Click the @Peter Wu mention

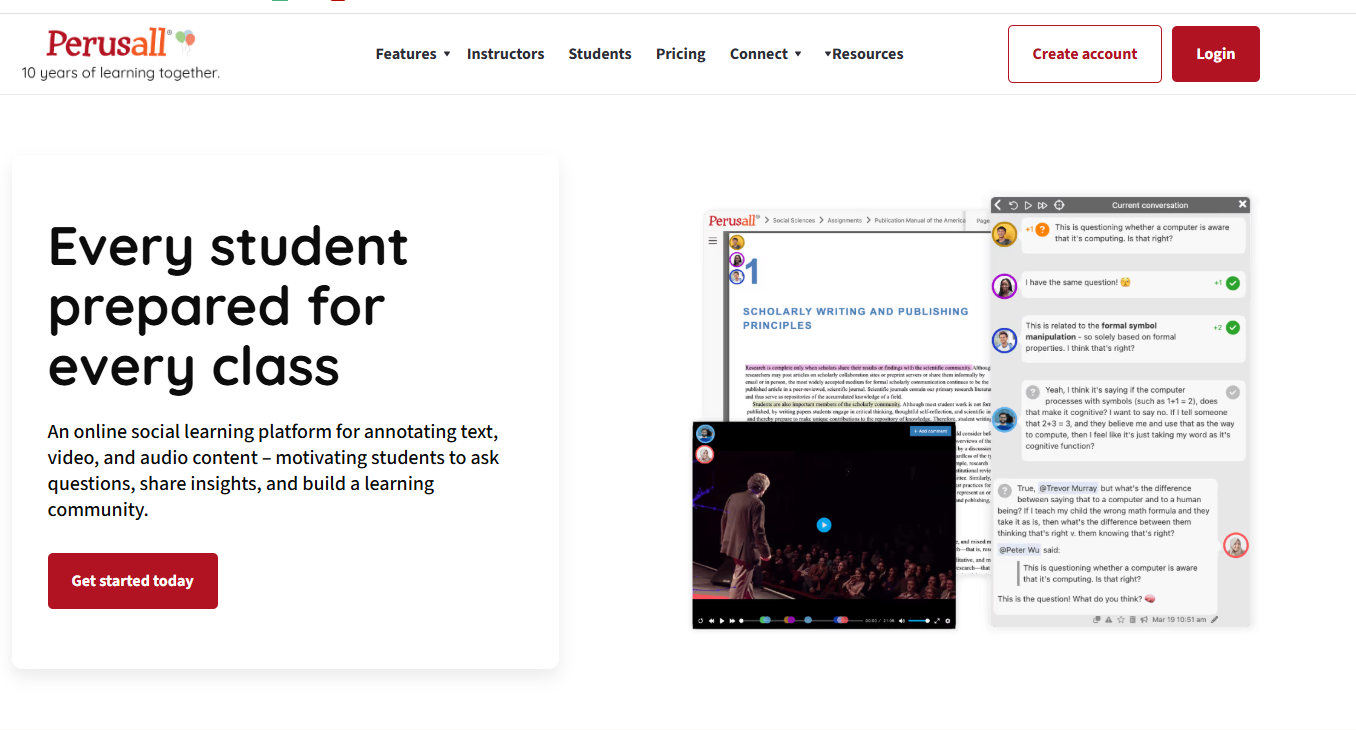1019,549
